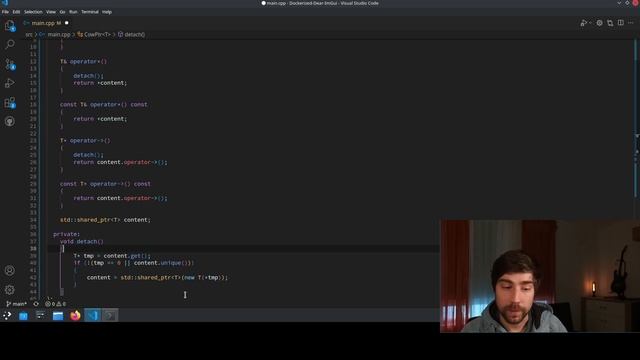Click the detach() breadcrumb segment

131,35
